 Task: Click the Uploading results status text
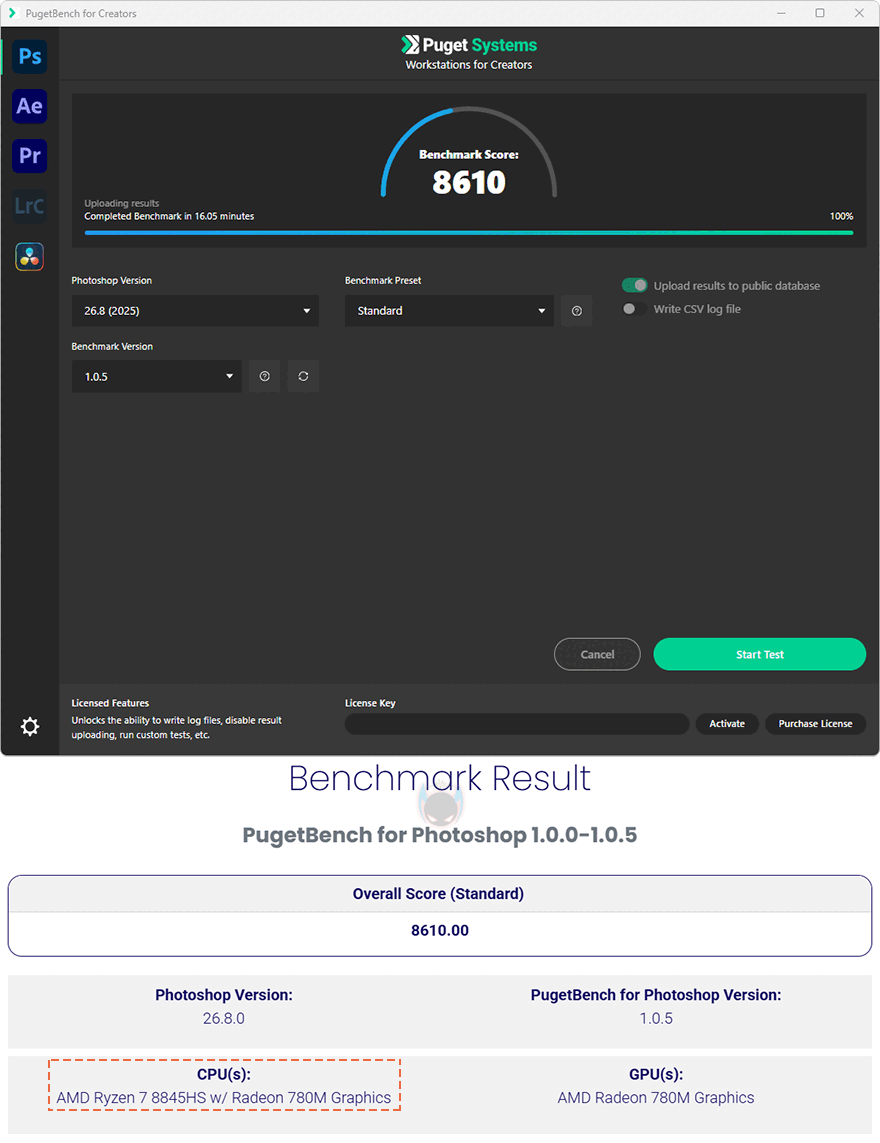click(x=121, y=203)
